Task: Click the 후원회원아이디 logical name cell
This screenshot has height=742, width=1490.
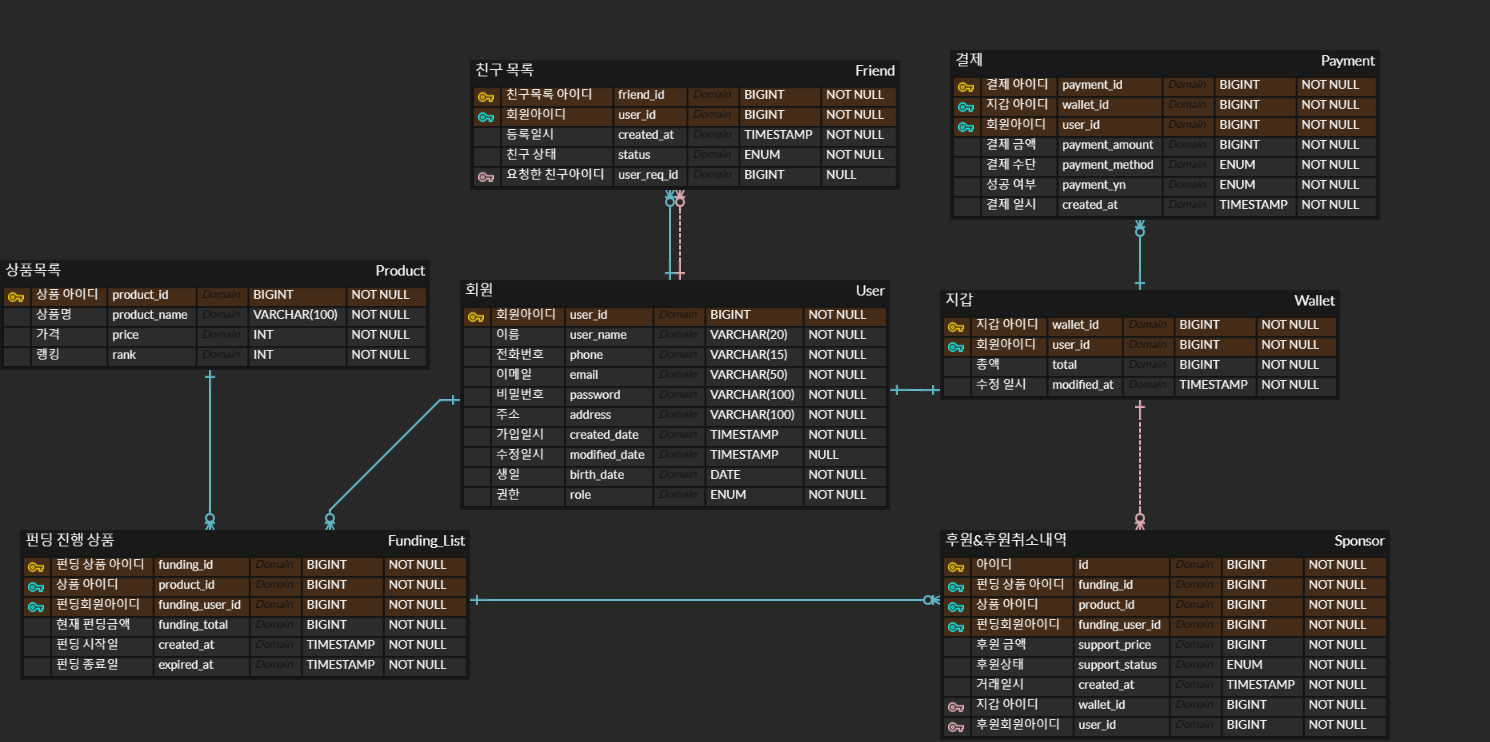Action: 1021,725
